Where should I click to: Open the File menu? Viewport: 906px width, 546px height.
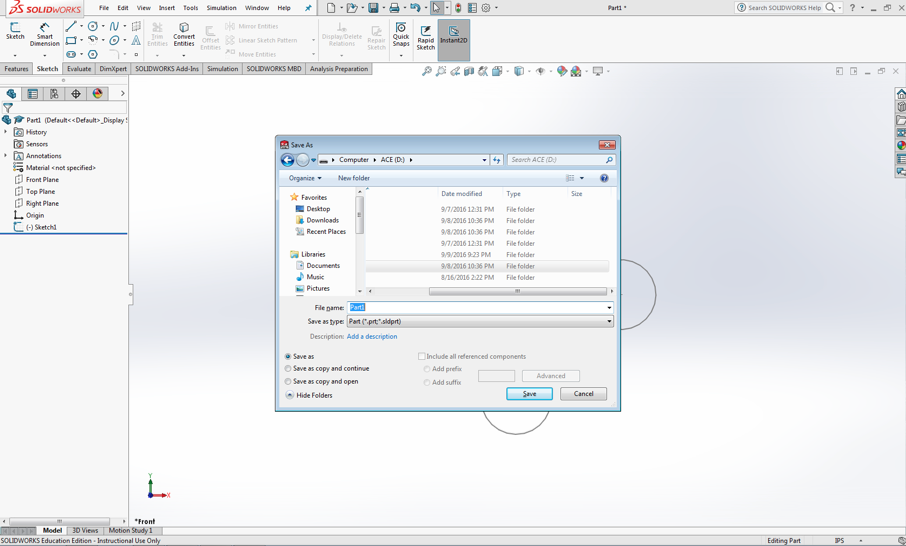point(104,8)
